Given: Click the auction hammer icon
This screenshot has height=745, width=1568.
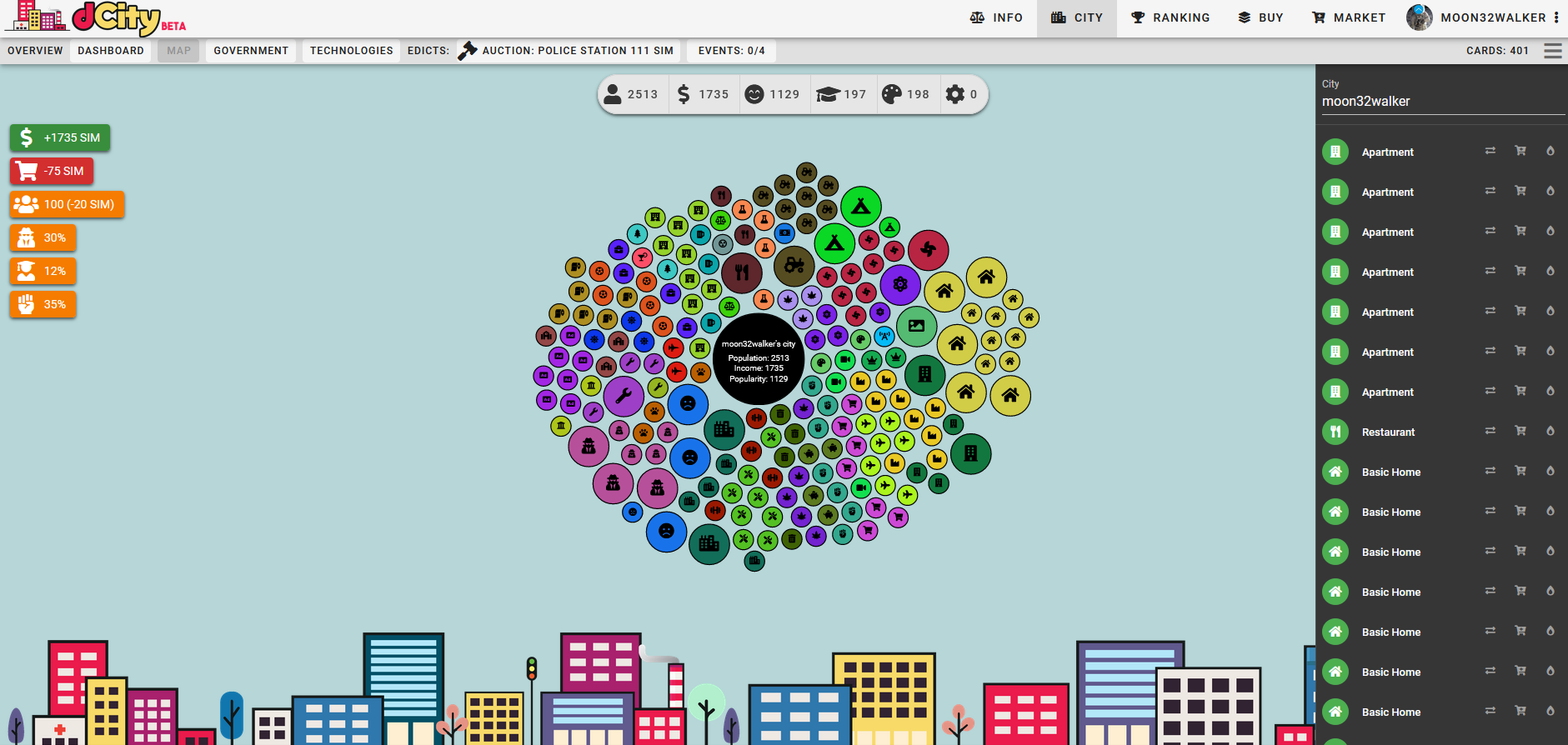Looking at the screenshot, I should (468, 51).
